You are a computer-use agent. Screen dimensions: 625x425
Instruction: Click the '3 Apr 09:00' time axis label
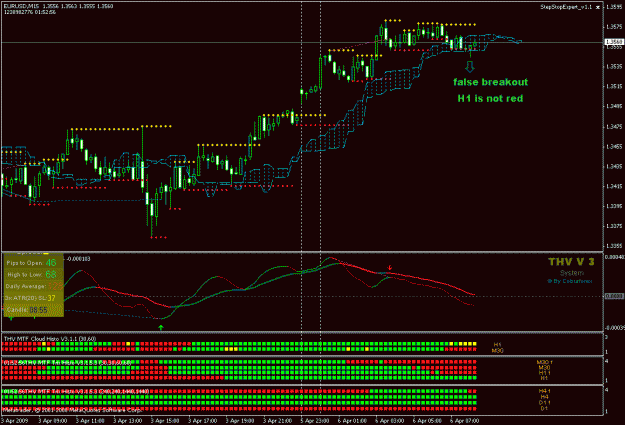pos(53,421)
